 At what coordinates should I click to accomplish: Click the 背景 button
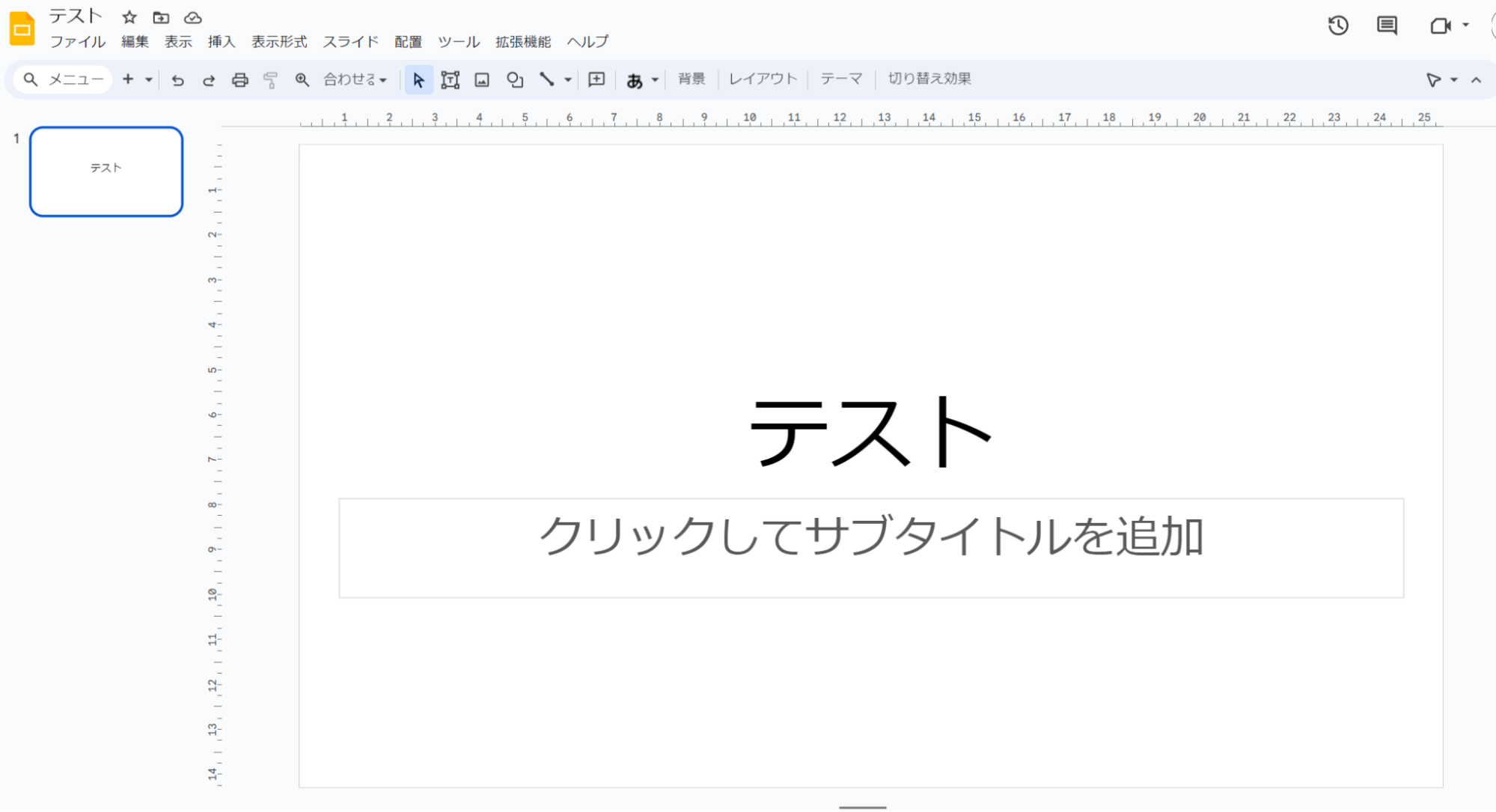coord(691,79)
